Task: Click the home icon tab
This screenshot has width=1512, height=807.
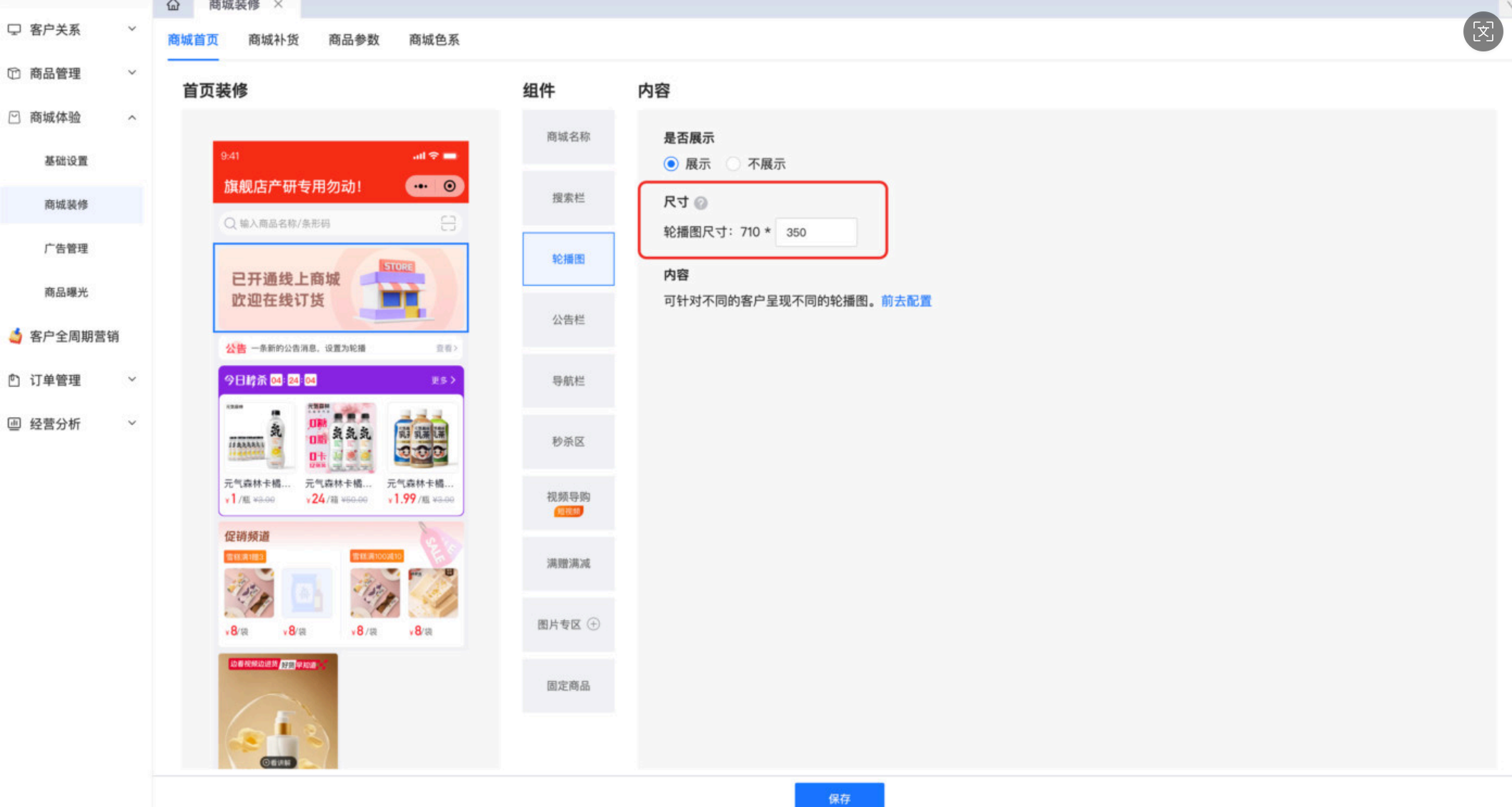Action: click(x=173, y=6)
